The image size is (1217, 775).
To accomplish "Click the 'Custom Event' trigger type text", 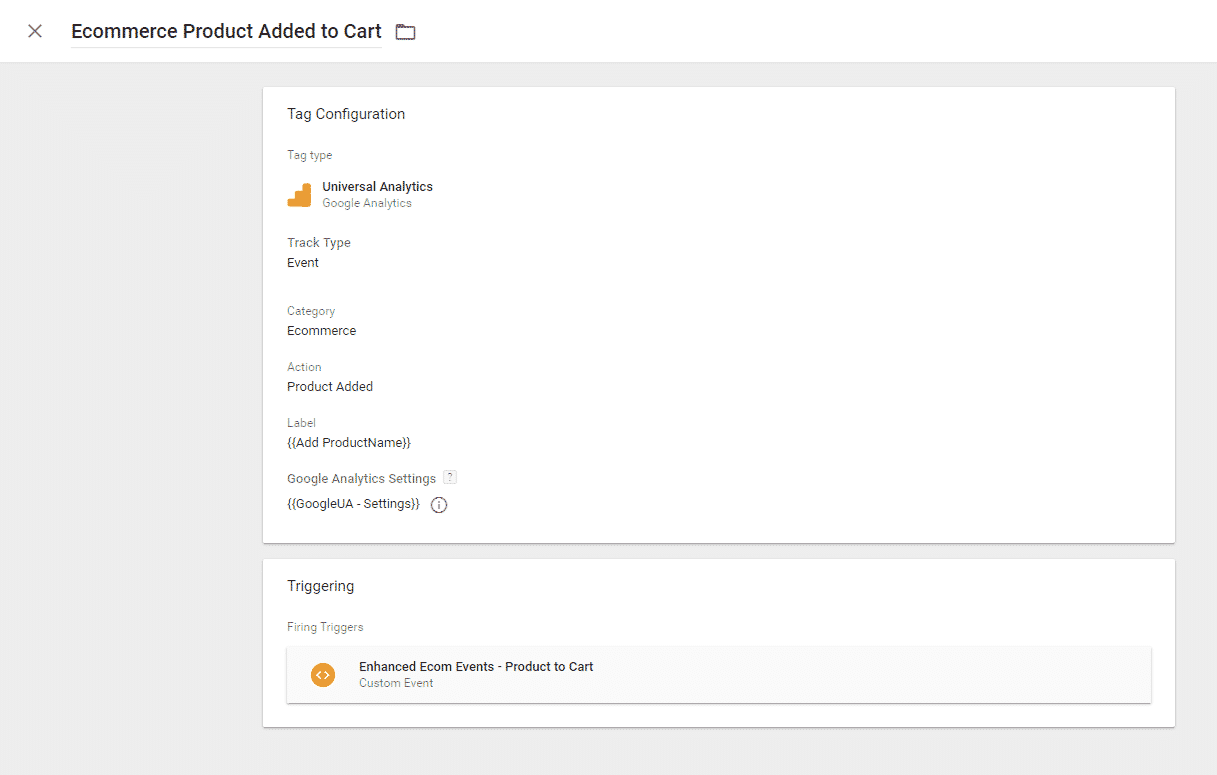I will pos(396,683).
